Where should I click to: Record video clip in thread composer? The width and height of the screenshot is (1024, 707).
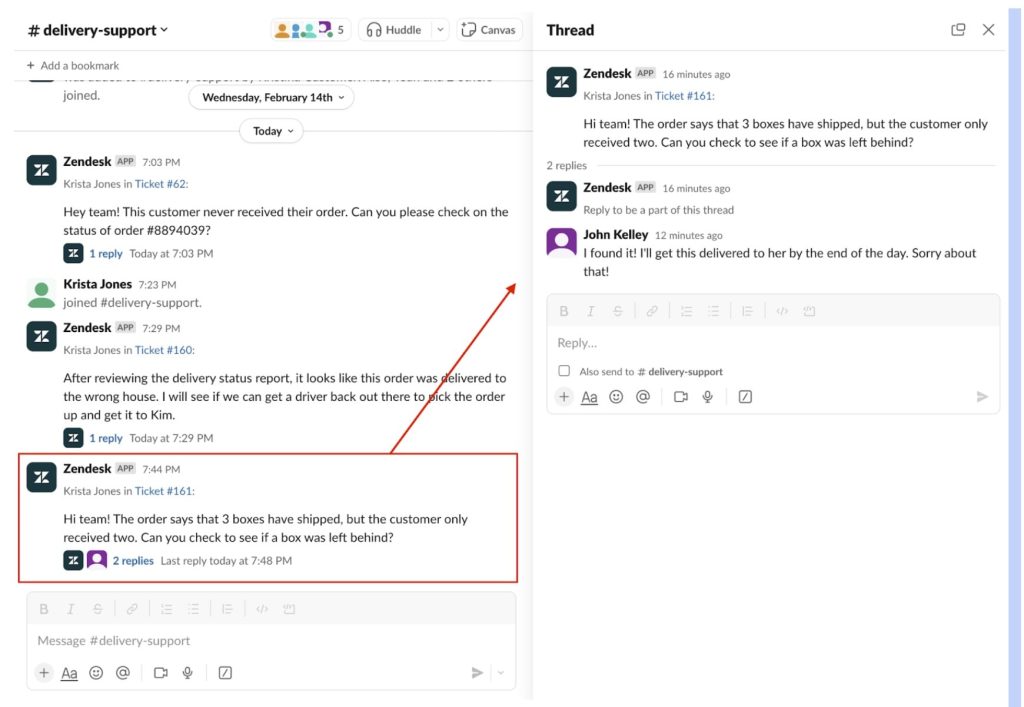680,396
